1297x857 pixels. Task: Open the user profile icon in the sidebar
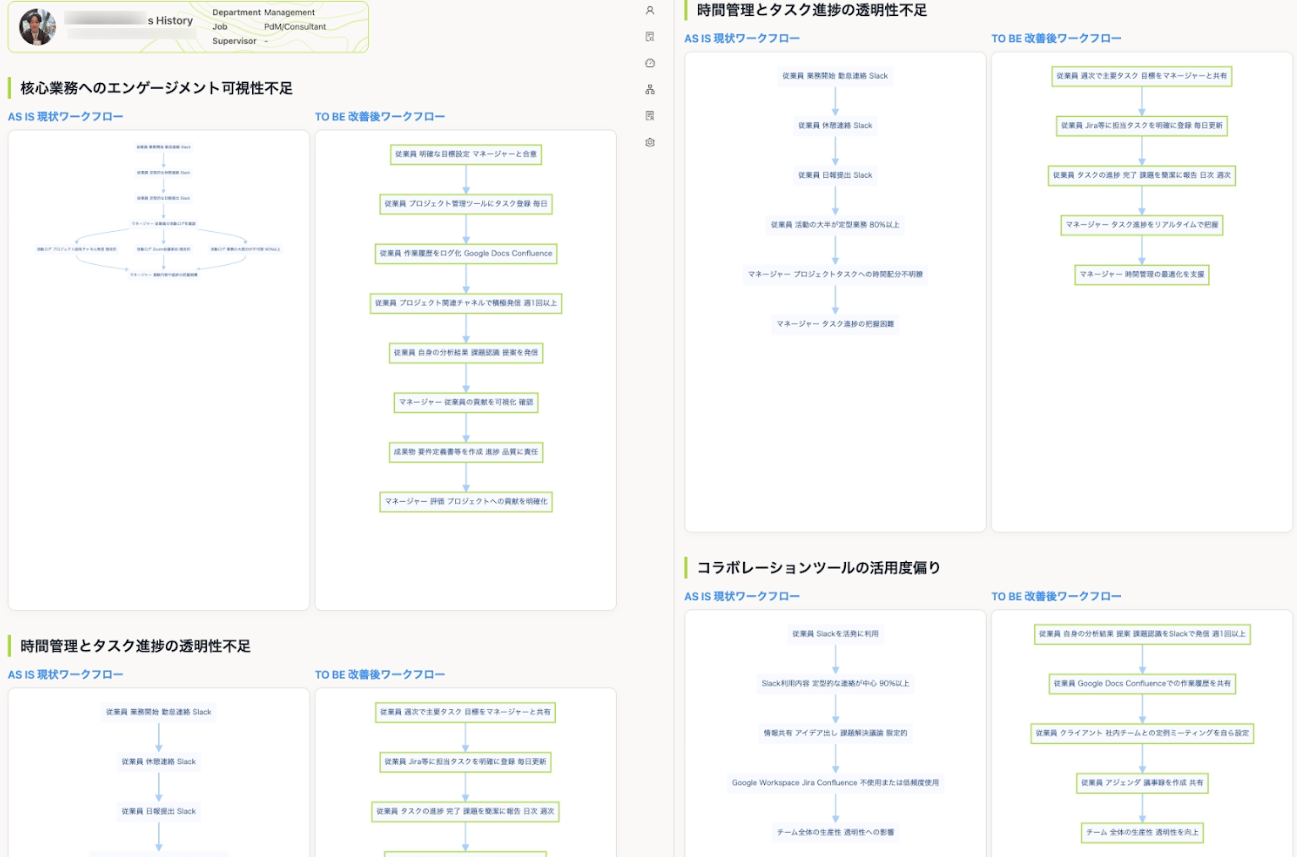click(x=650, y=10)
